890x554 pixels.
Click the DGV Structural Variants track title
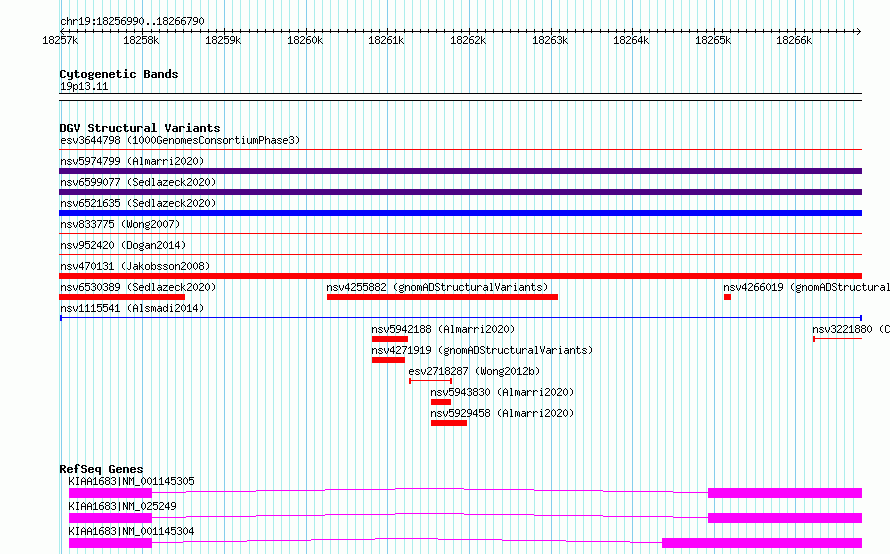140,128
